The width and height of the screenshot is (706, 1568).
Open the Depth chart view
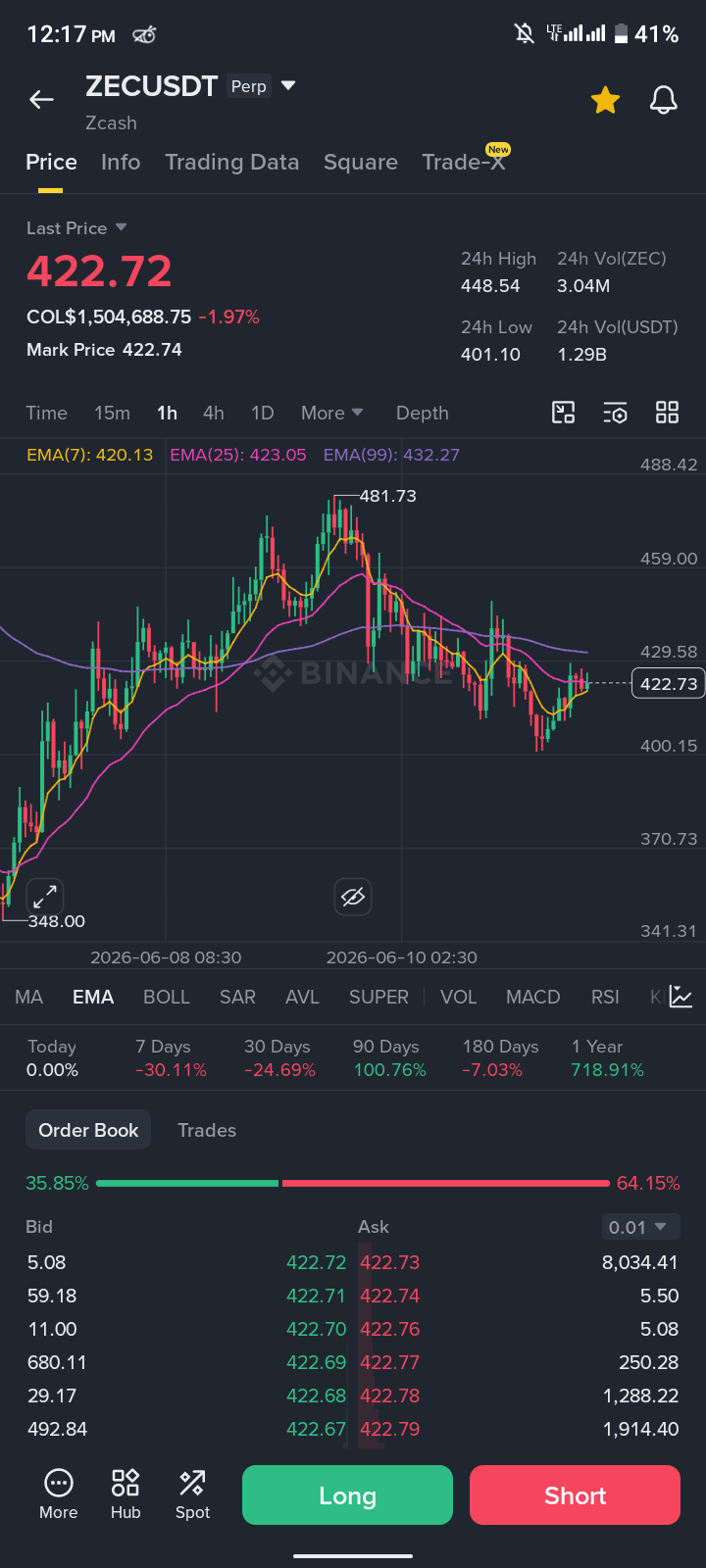coord(423,414)
